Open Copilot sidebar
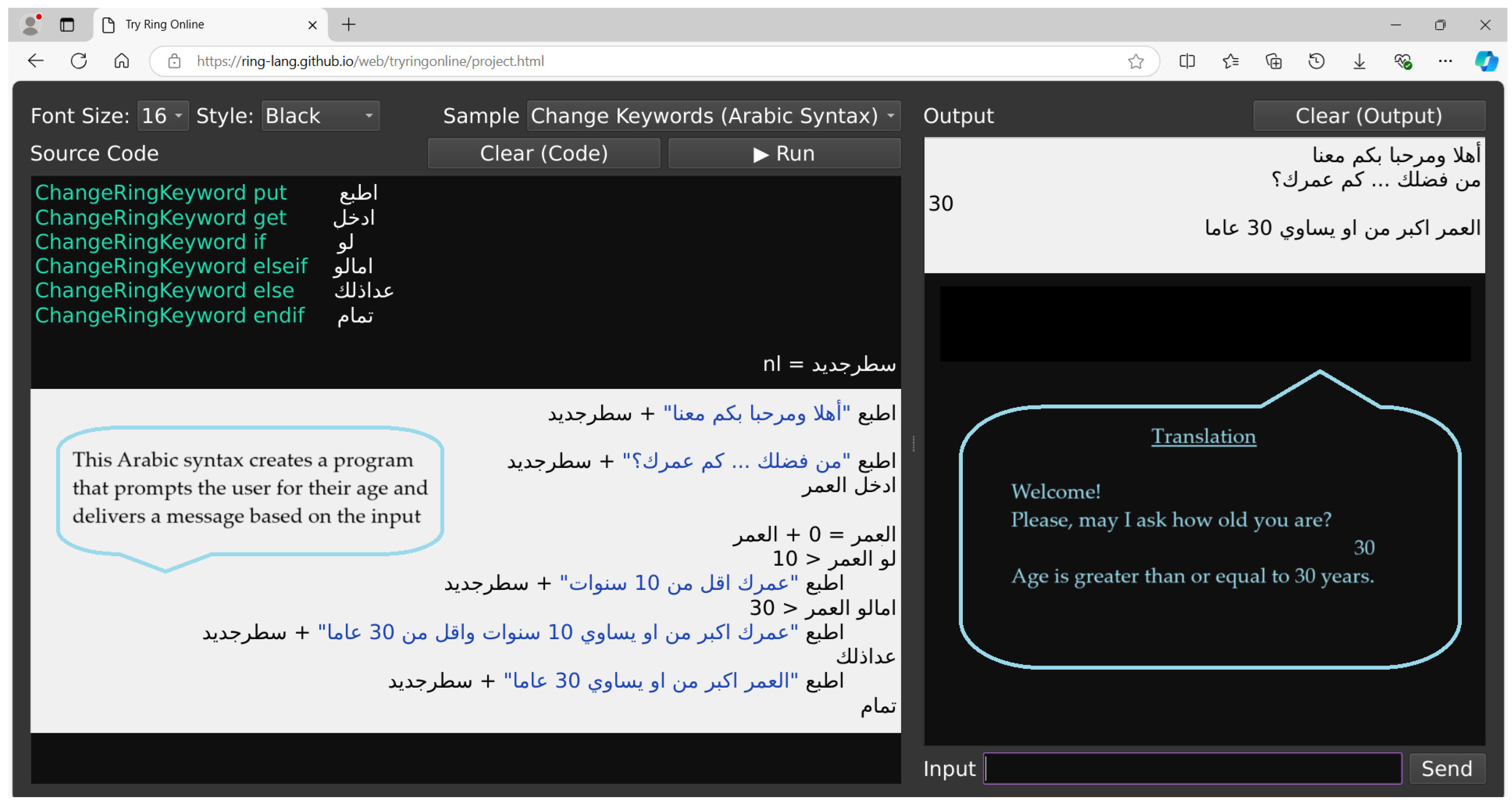 1486,61
